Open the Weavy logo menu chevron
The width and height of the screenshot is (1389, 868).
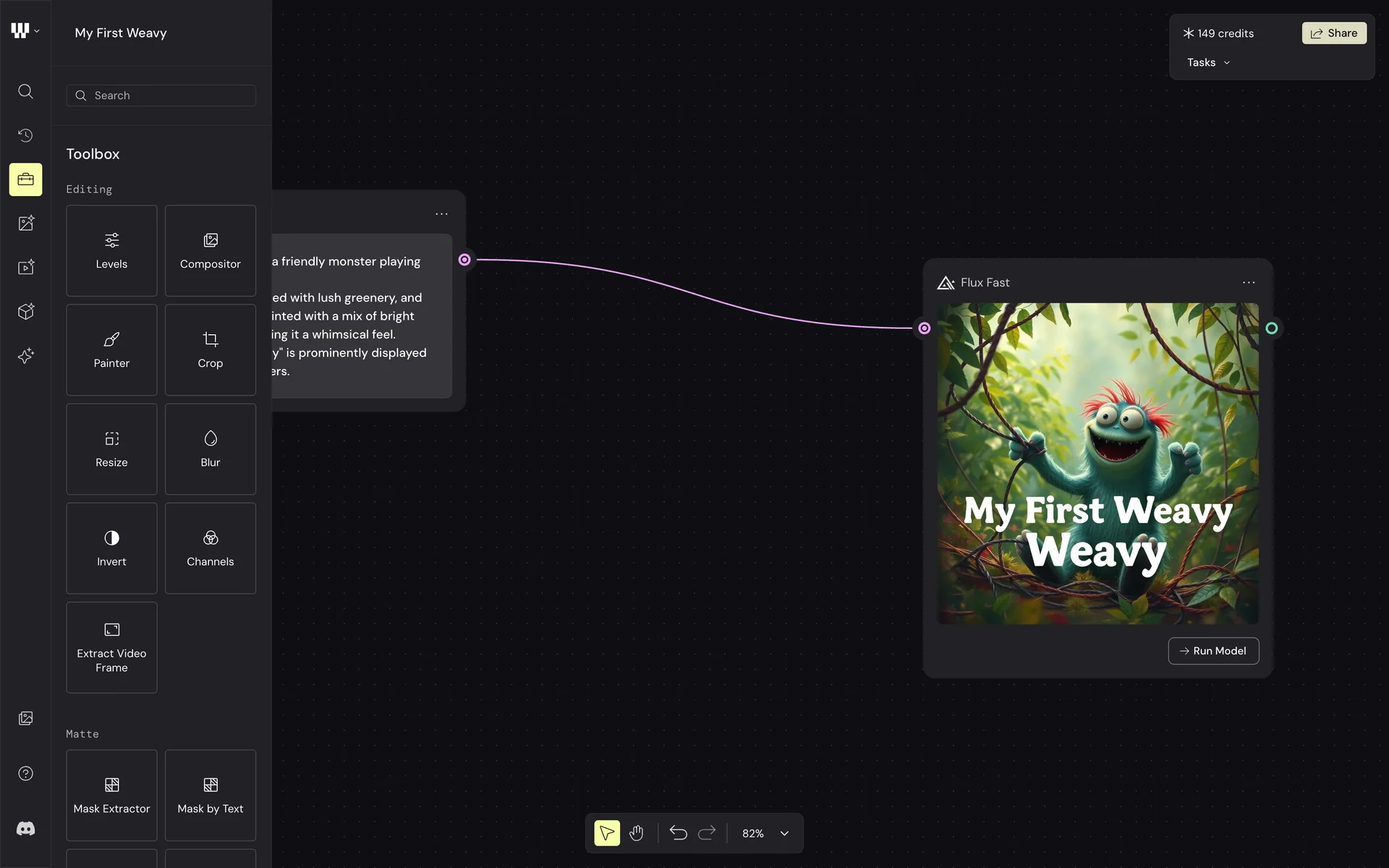click(36, 31)
